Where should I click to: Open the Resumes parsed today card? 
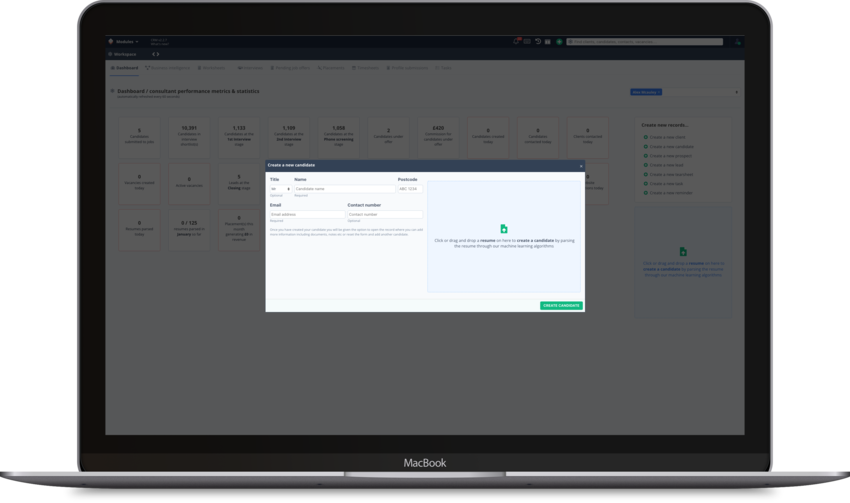point(139,230)
